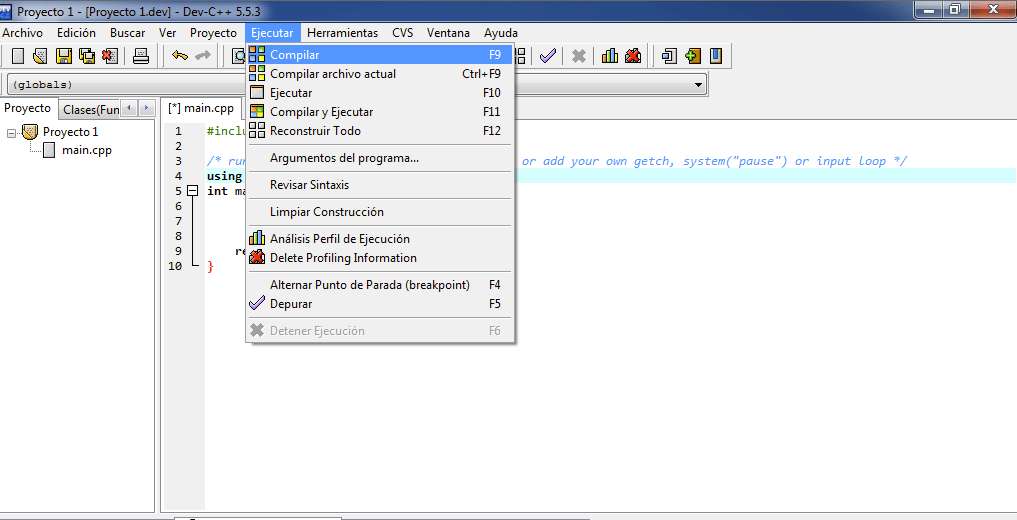This screenshot has height=520, width=1017.
Task: Open the Ventana menu
Action: coord(448,32)
